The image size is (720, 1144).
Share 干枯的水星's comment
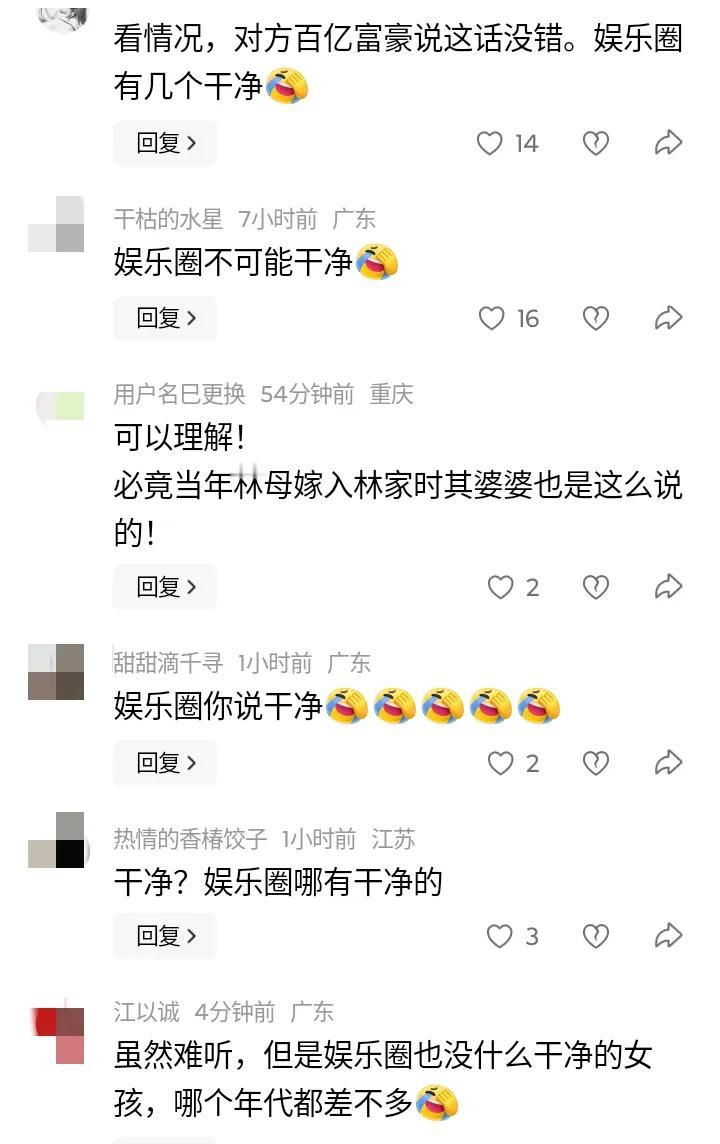coord(668,318)
